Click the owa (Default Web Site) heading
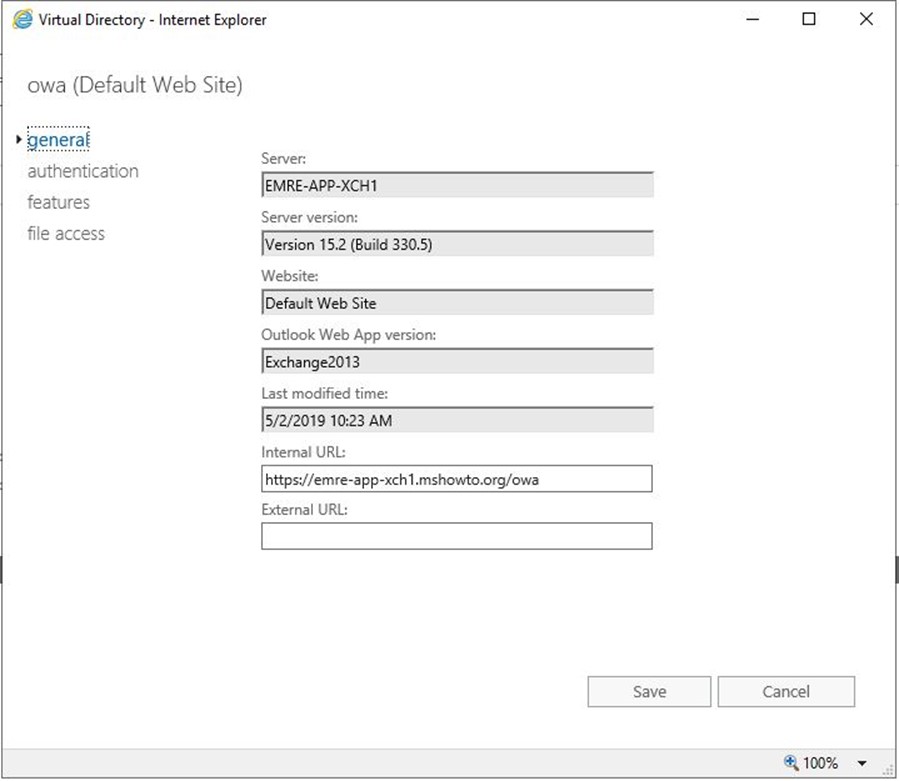Image resolution: width=899 pixels, height=781 pixels. coord(135,85)
